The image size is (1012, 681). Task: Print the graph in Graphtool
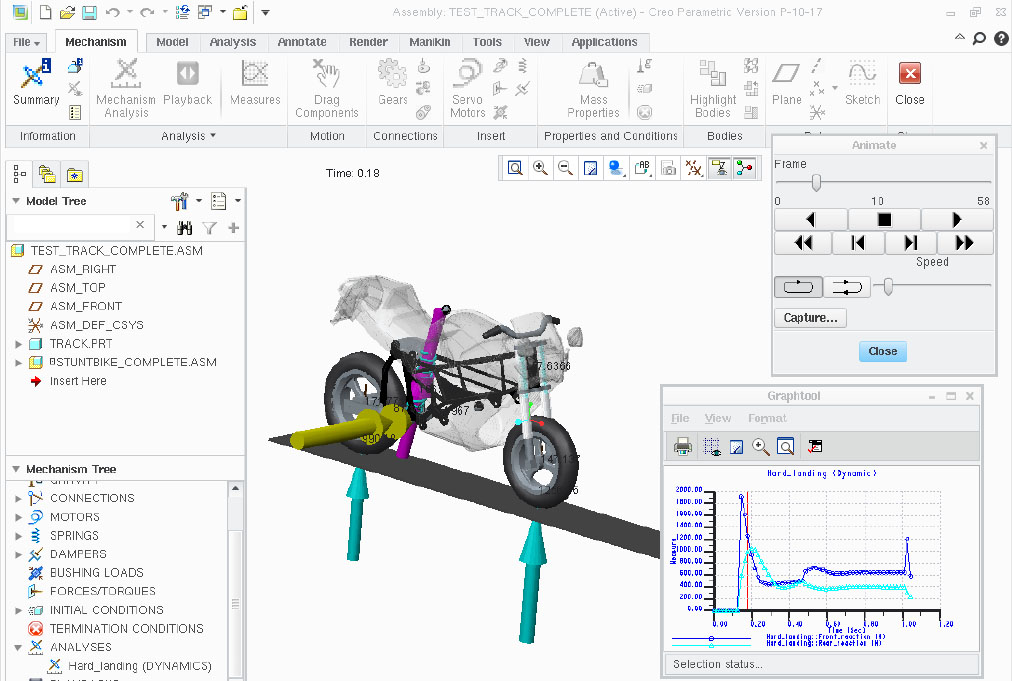point(683,446)
